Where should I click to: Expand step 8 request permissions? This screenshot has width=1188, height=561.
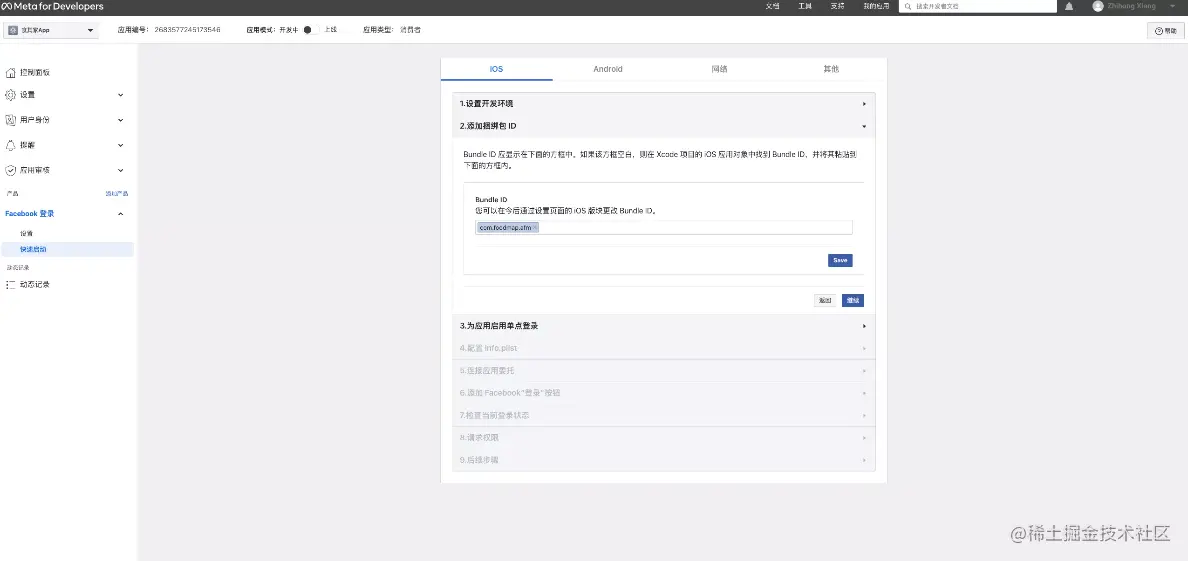pos(664,437)
